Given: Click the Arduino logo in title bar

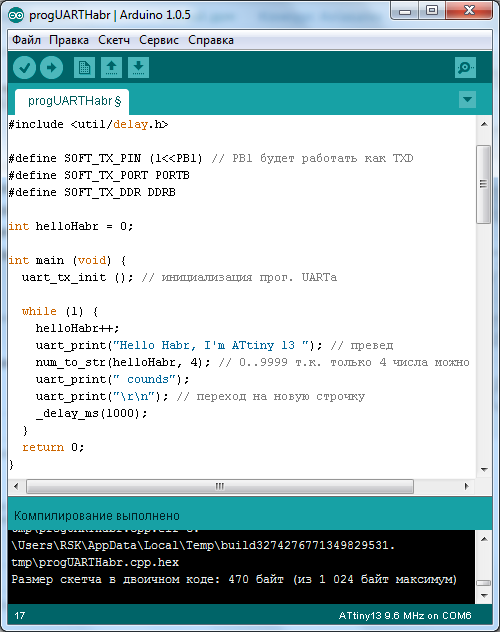Looking at the screenshot, I should tap(16, 15).
